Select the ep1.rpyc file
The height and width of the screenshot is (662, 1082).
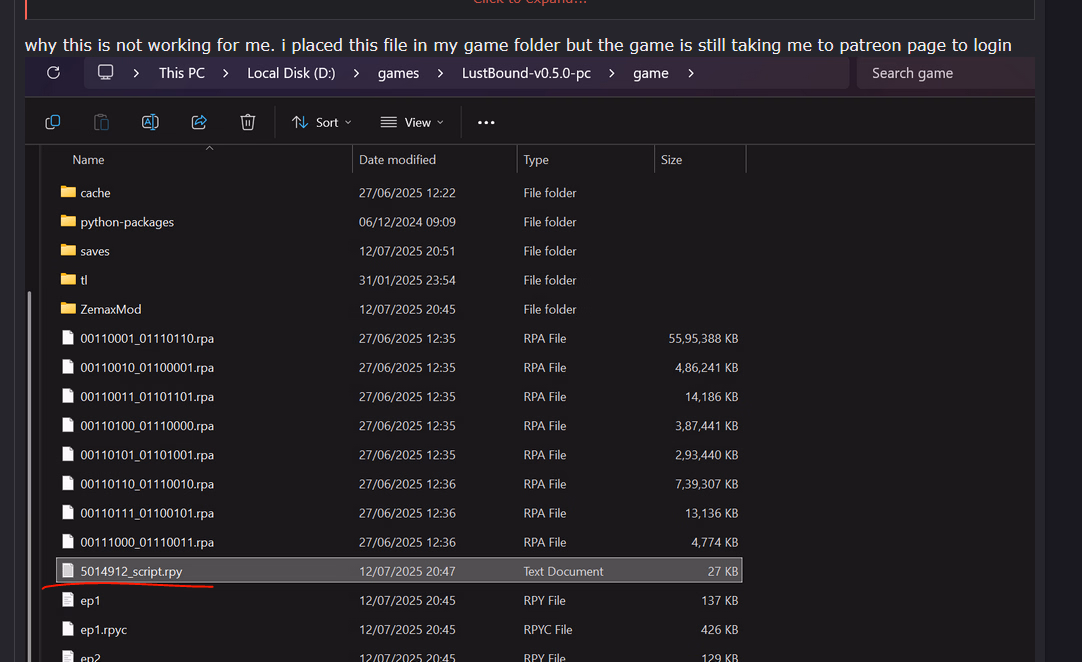103,630
